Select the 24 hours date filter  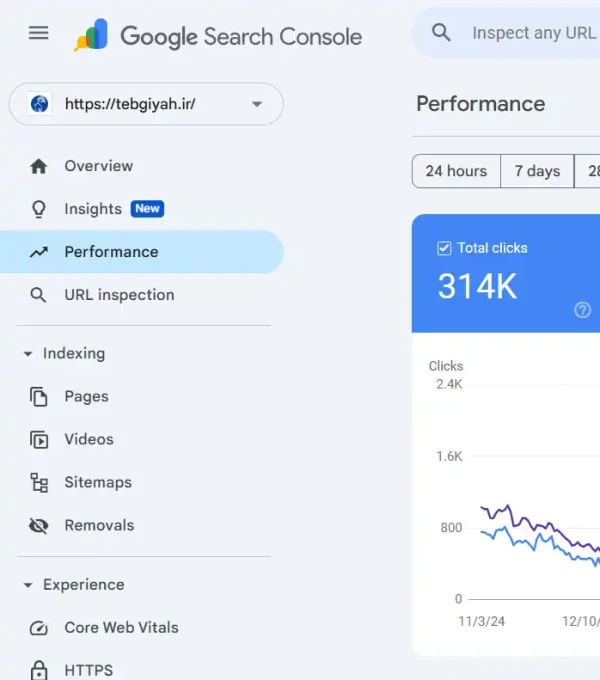pyautogui.click(x=456, y=171)
